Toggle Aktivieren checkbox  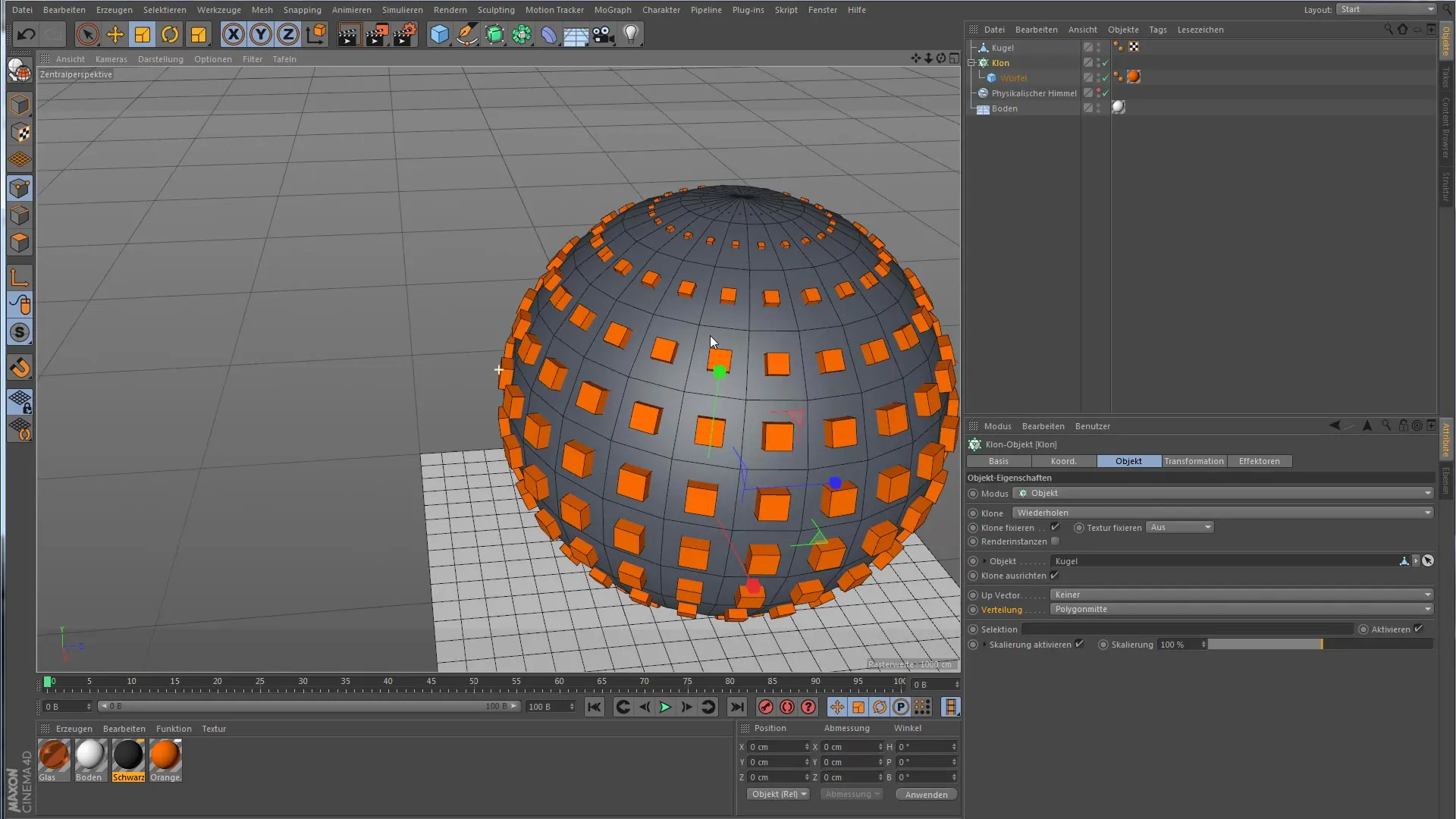[x=1419, y=629]
